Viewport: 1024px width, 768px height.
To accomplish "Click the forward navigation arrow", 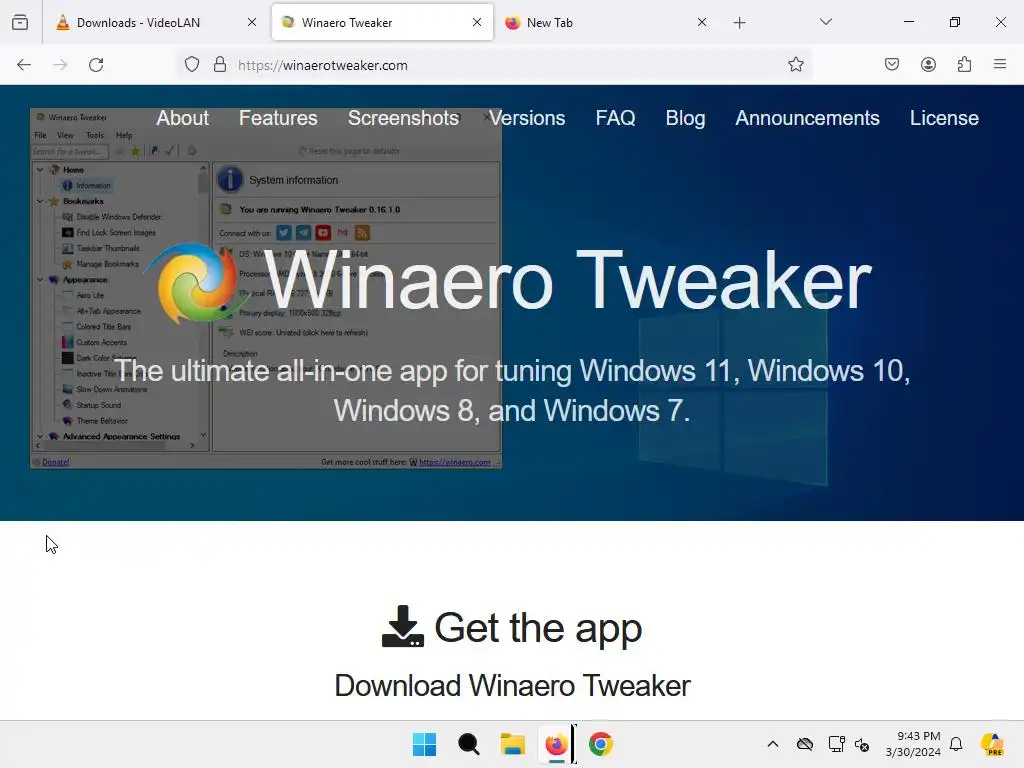I will pos(60,65).
